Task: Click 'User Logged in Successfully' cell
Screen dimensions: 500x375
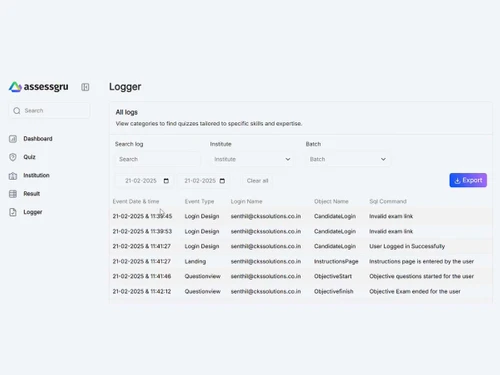Action: pyautogui.click(x=407, y=246)
